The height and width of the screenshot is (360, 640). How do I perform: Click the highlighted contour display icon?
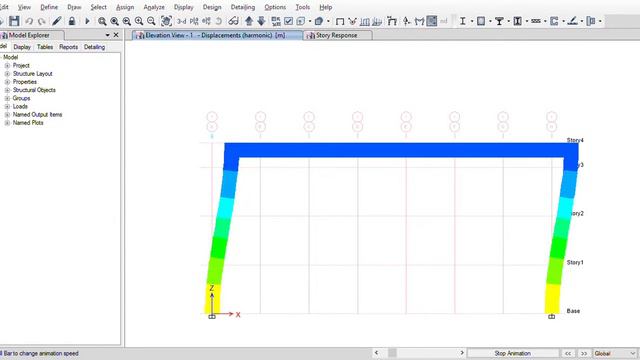pyautogui.click(x=431, y=21)
